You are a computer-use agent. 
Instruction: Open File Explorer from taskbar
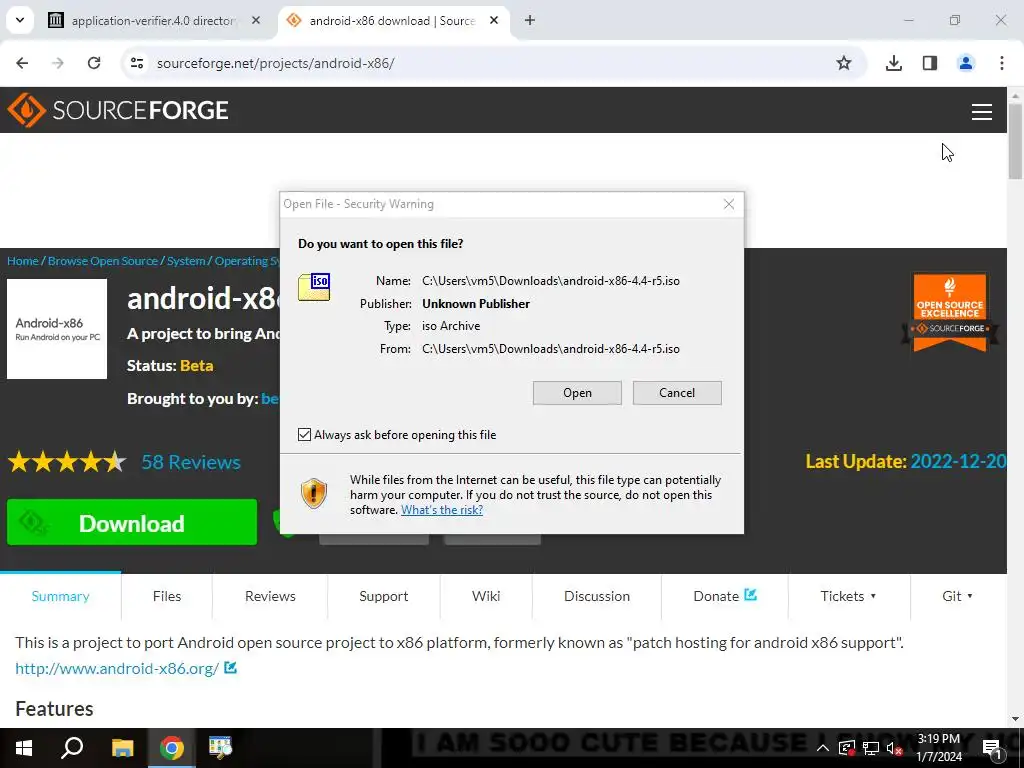point(122,748)
